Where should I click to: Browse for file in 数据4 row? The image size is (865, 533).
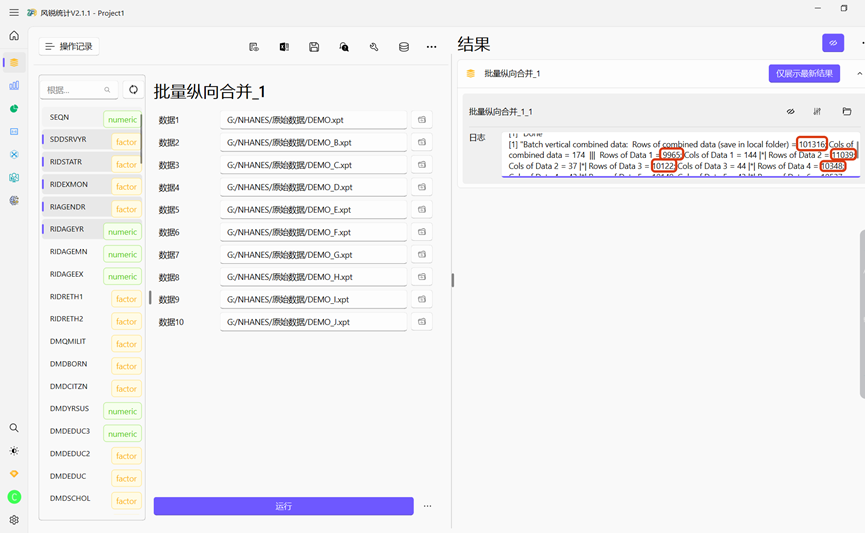422,187
